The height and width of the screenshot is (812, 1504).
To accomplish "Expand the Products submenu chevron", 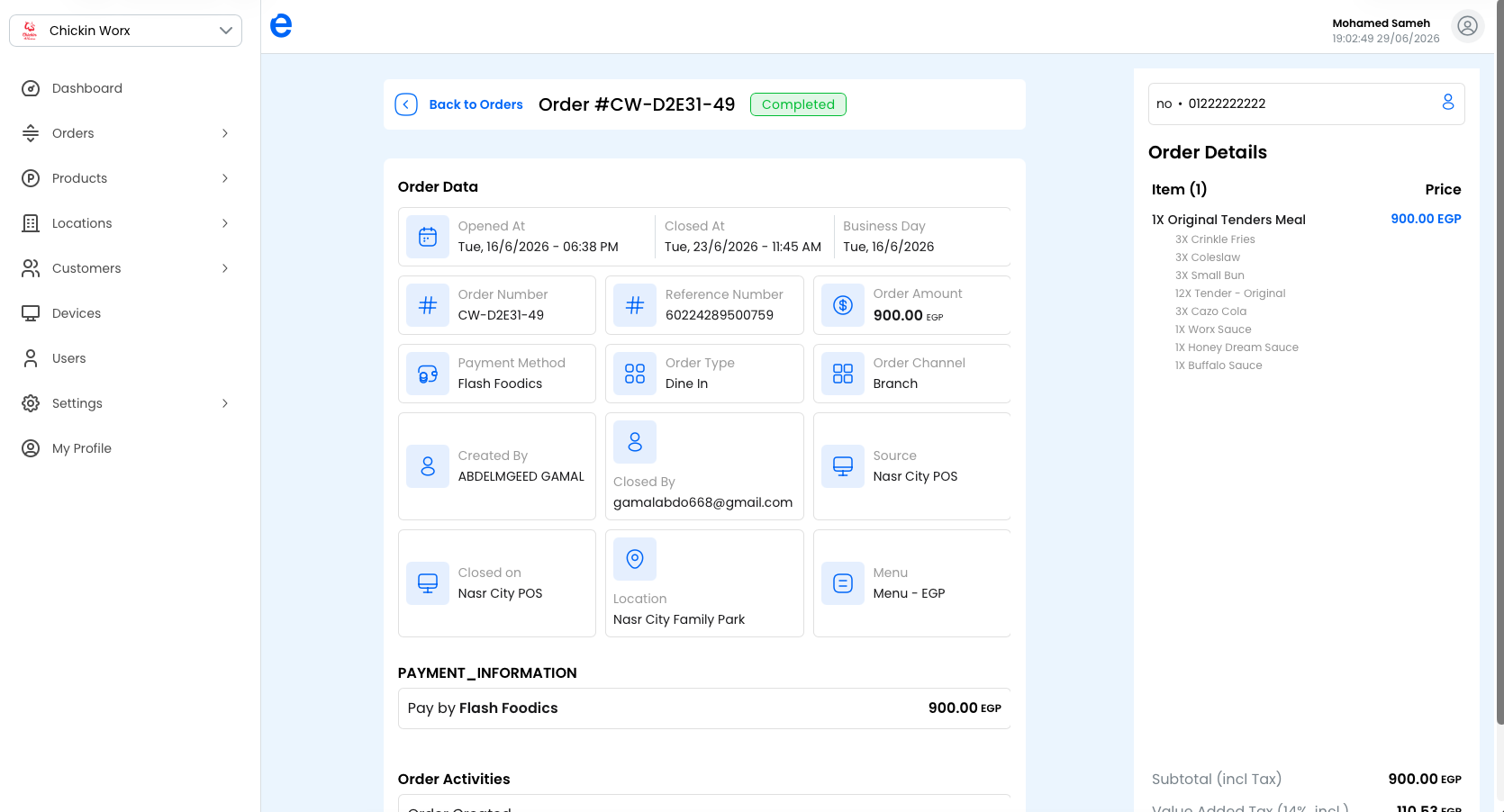I will (x=225, y=178).
